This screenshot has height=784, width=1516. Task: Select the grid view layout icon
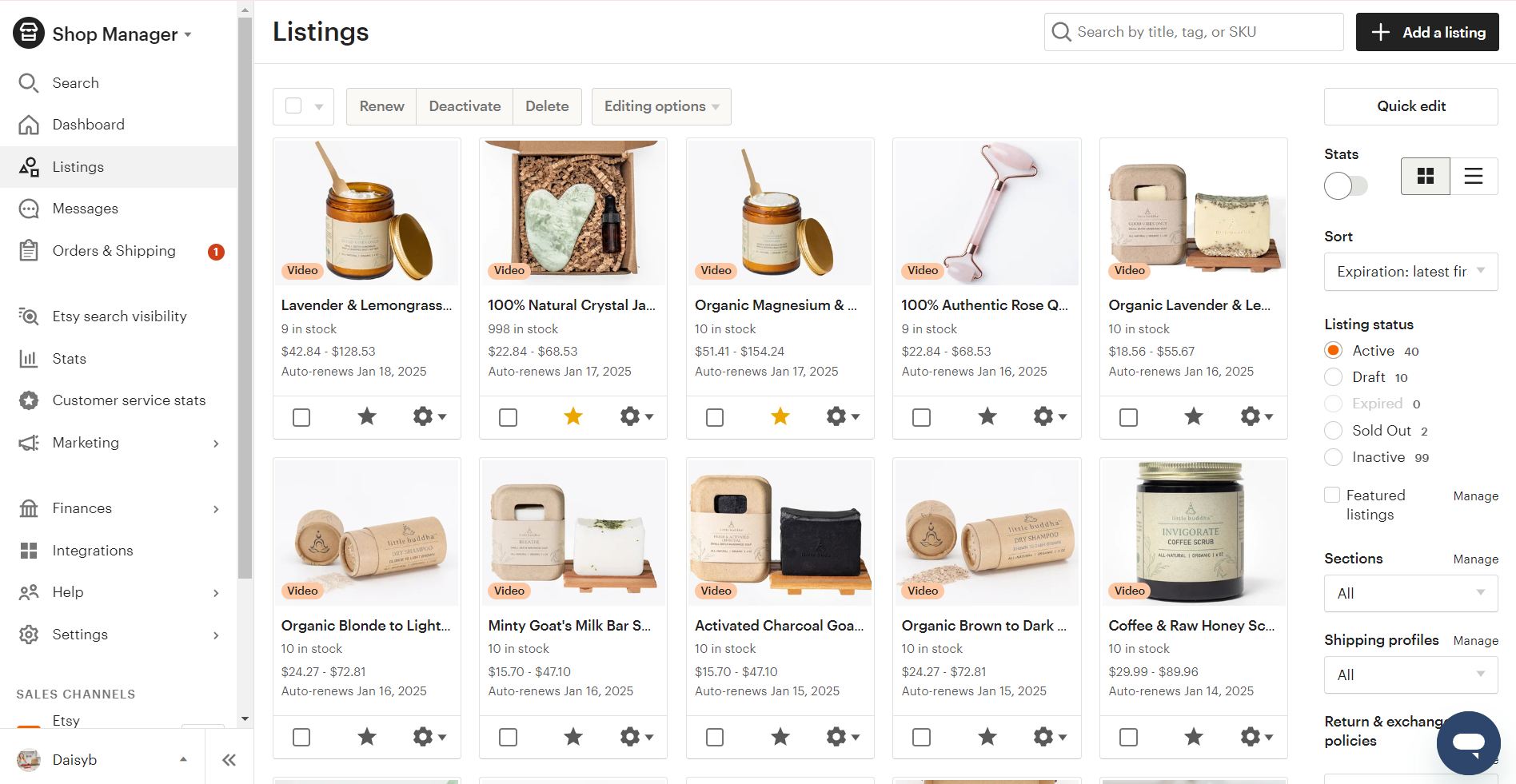[x=1425, y=176]
